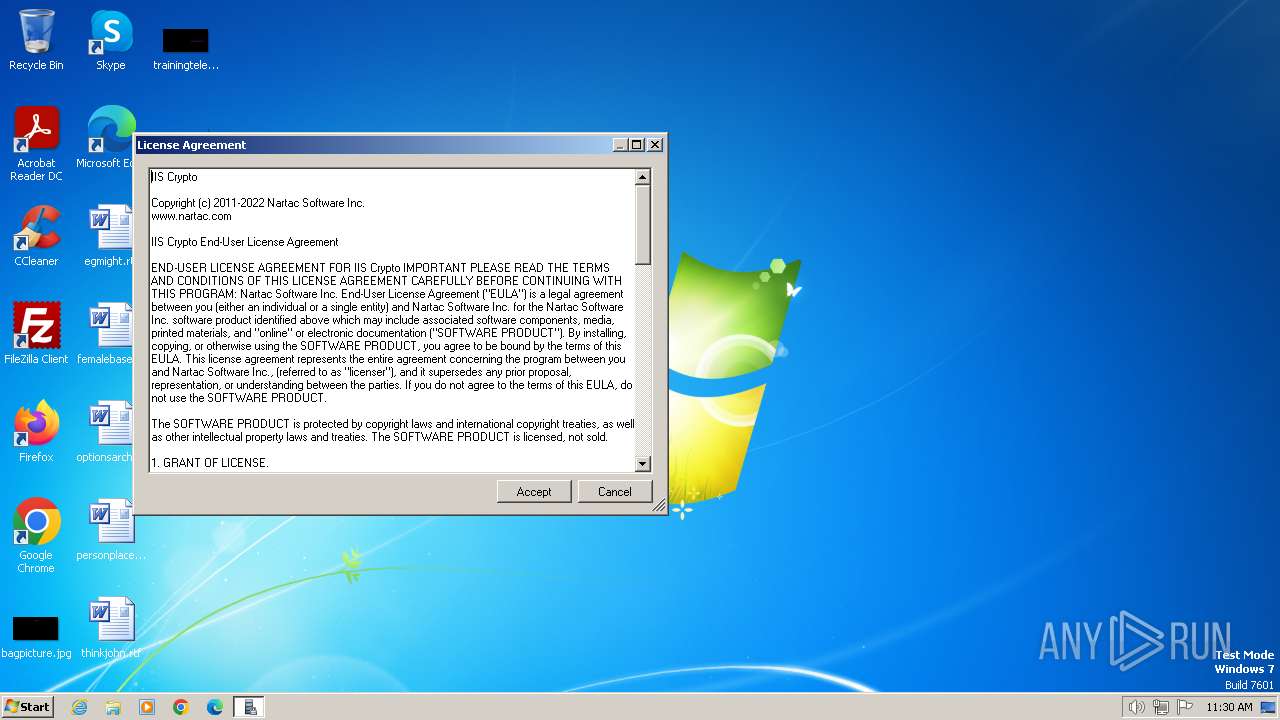Select the CCleaner desktop shortcut
The height and width of the screenshot is (720, 1280).
tap(36, 236)
